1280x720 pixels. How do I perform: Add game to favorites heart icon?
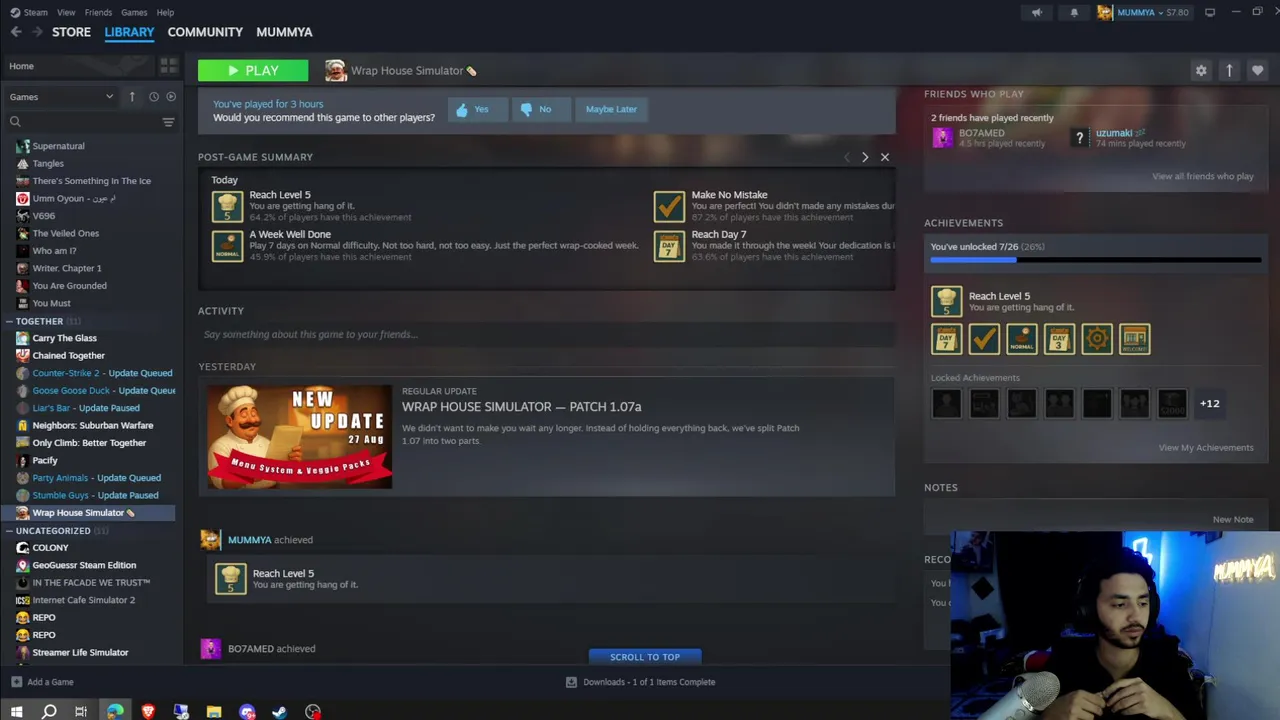[x=1257, y=70]
